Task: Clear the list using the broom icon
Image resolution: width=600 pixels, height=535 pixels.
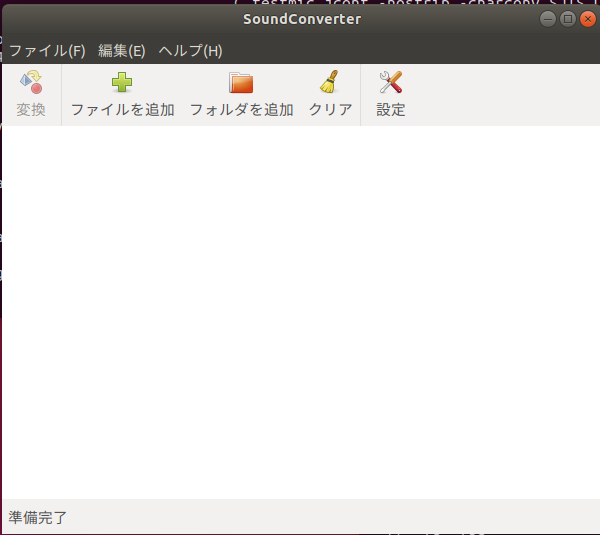Action: point(330,82)
